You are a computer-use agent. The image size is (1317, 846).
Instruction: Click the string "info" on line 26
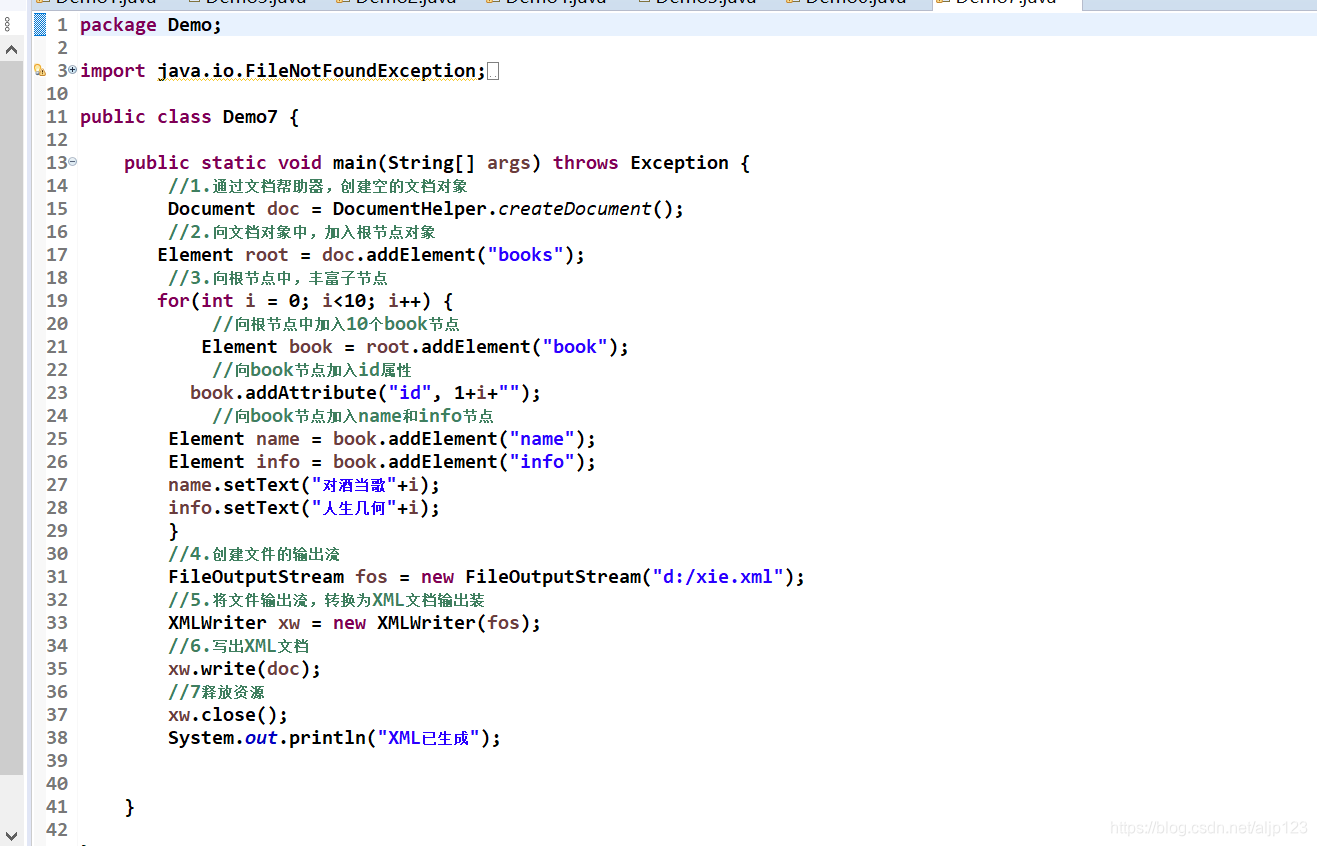click(x=542, y=462)
